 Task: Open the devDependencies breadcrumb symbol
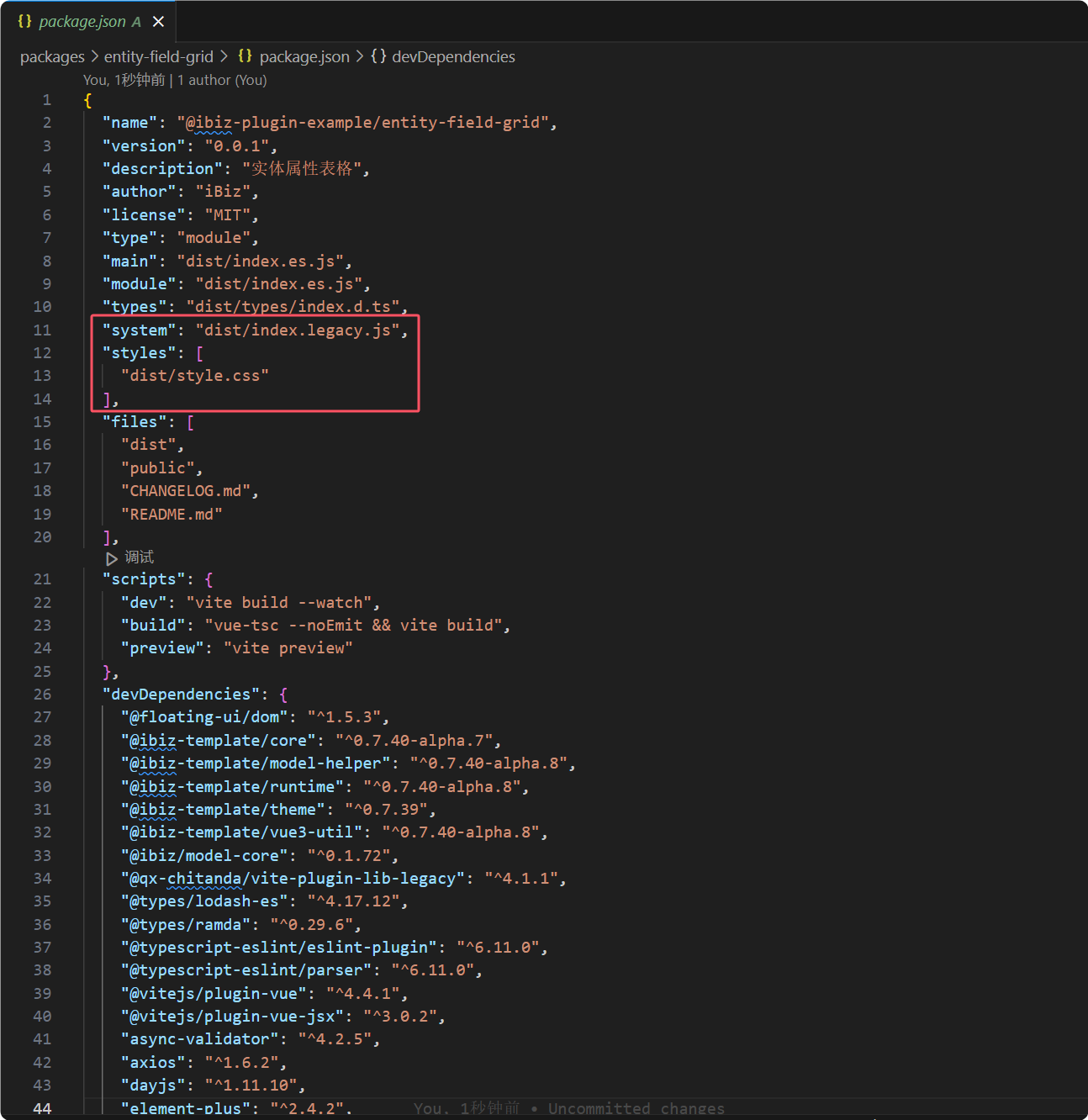tap(453, 57)
